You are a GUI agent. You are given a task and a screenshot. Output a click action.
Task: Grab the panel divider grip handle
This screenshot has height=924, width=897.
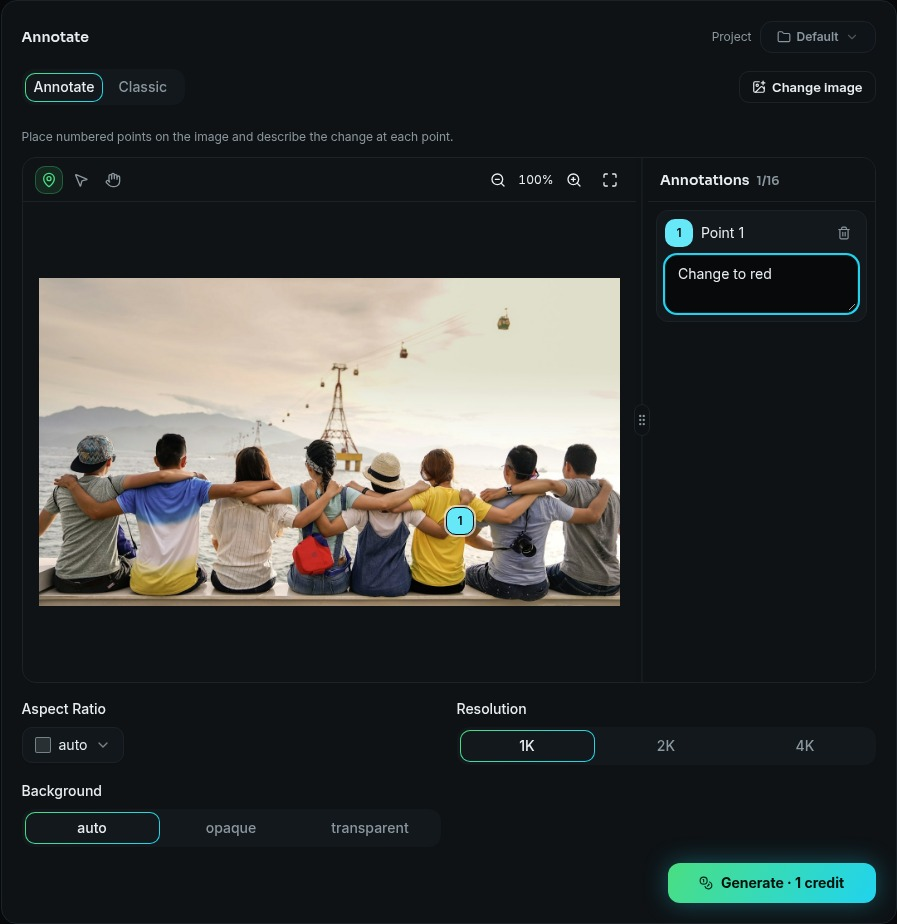642,420
